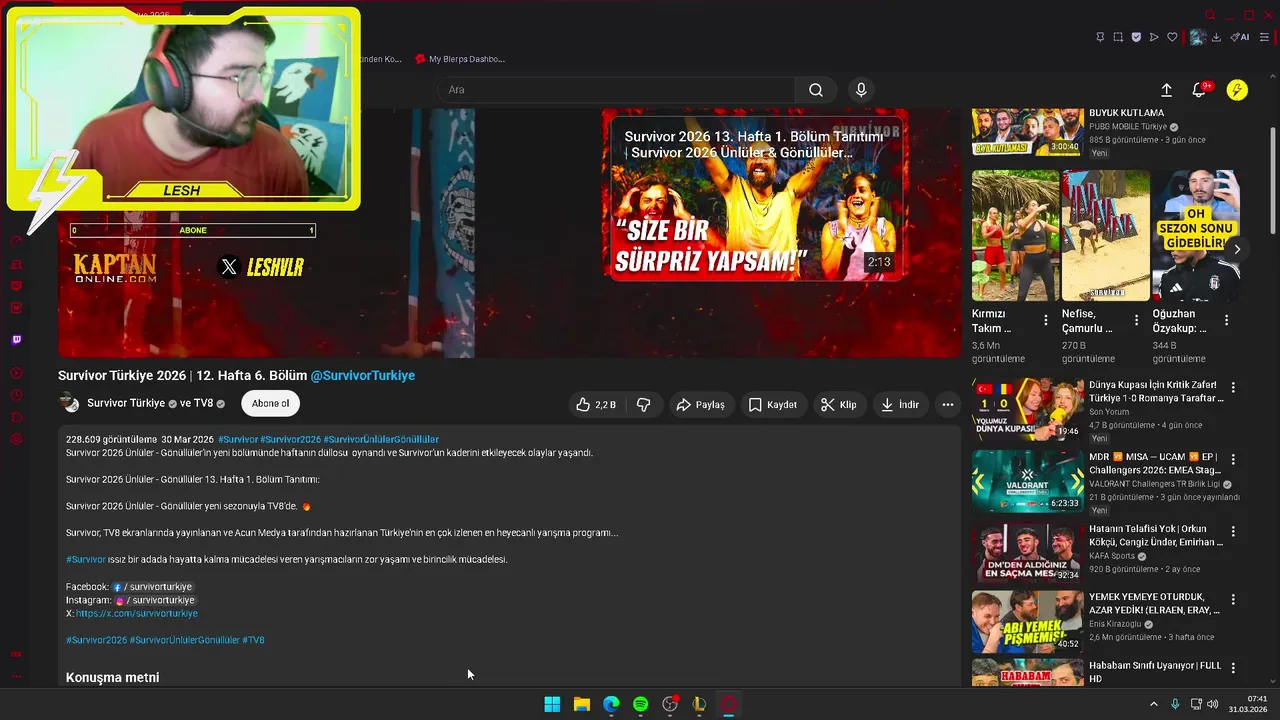Click the Abone ol subscribe button
Screen dimensions: 1280x720
coord(270,404)
